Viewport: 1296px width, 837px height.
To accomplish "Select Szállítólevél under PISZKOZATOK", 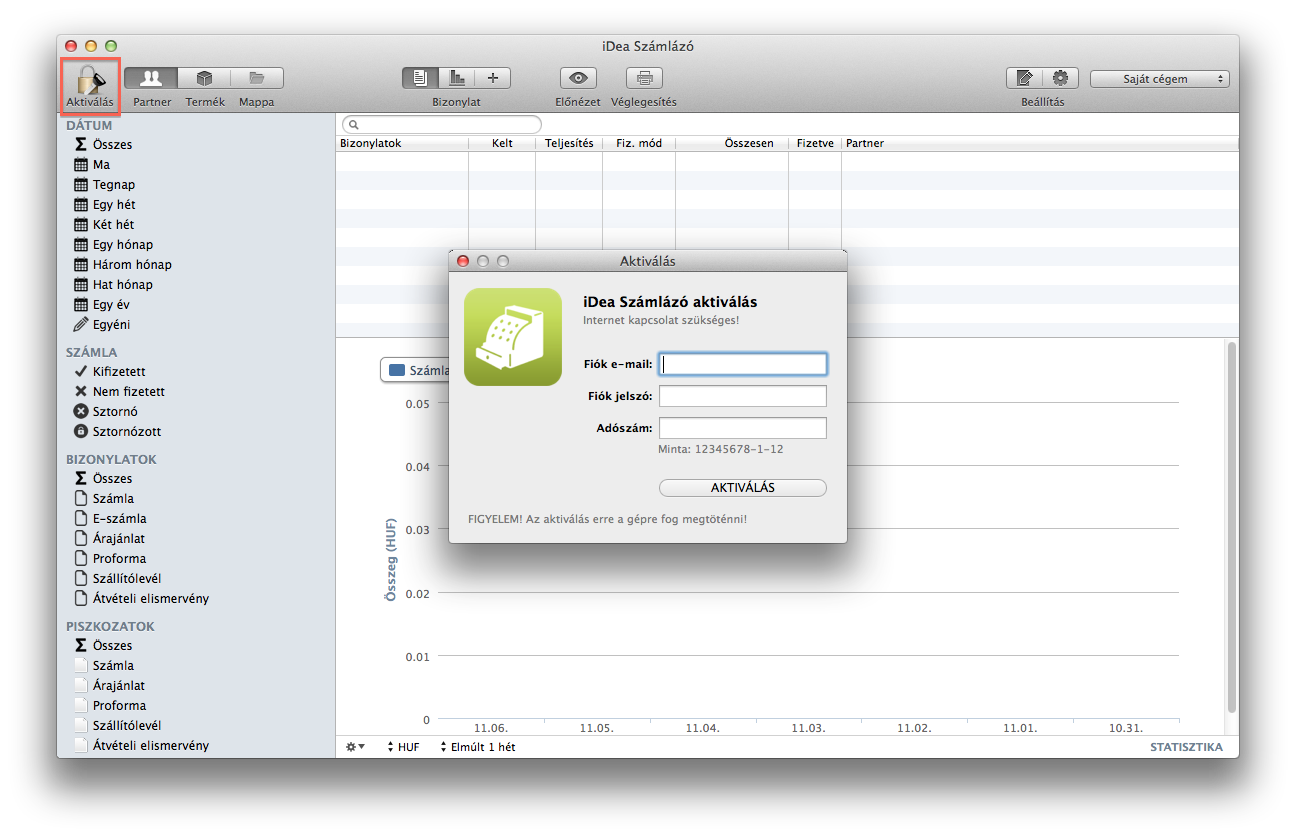I will pos(118,726).
